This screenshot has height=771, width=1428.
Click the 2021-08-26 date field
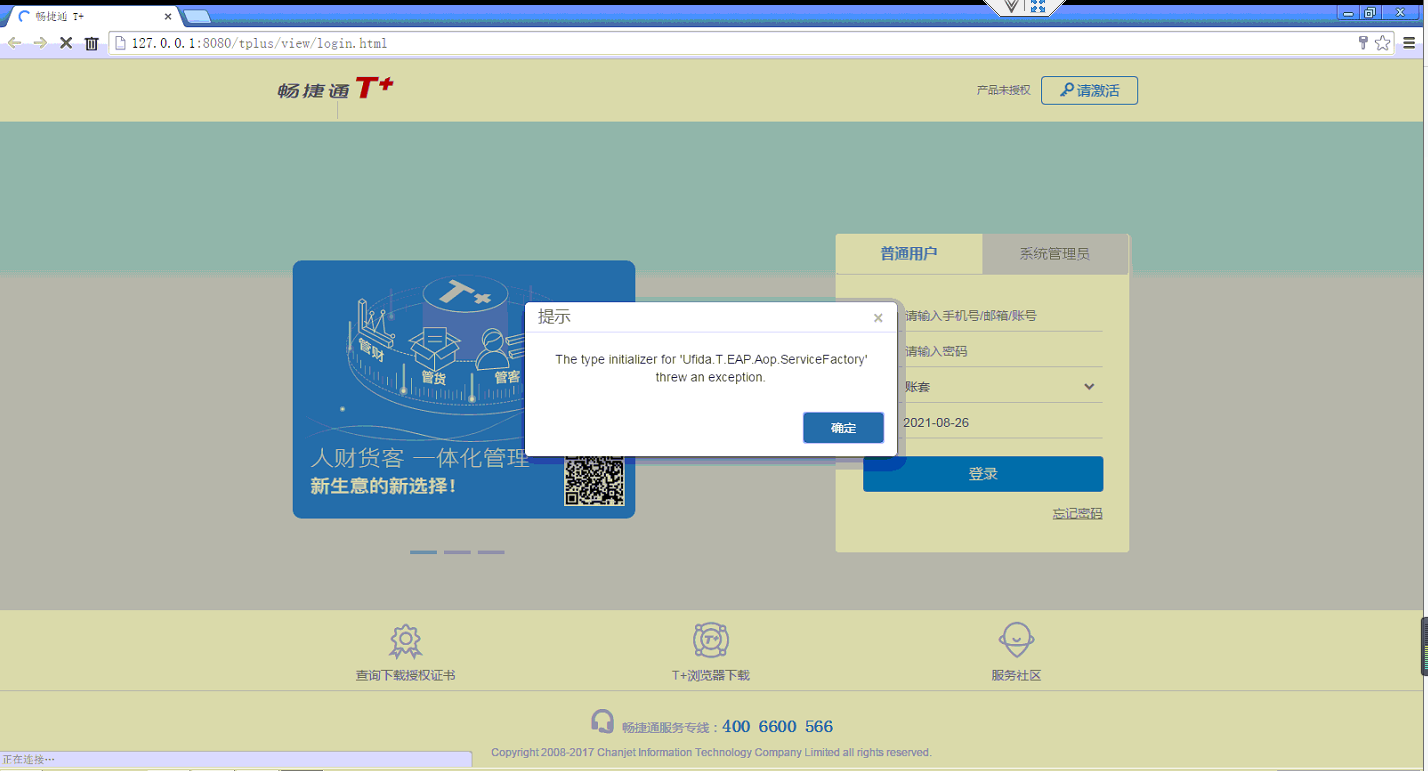click(983, 422)
